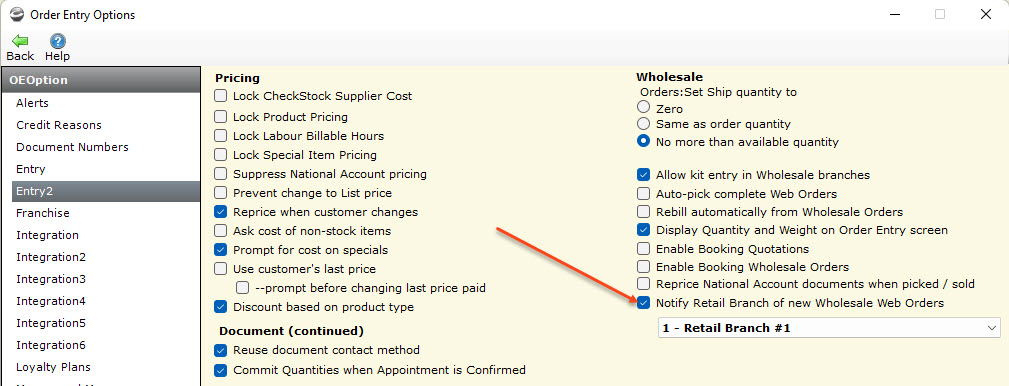Select the Zero ship quantity radio button
This screenshot has height=386, width=1009.
pos(643,107)
